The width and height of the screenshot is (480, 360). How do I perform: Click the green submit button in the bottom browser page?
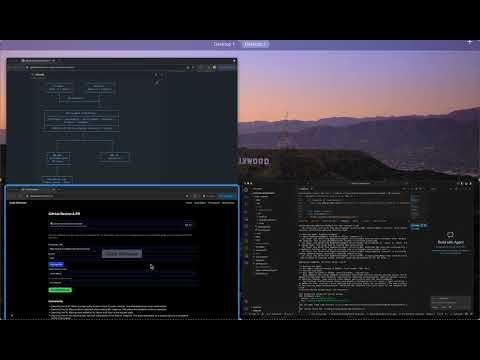(x=60, y=290)
